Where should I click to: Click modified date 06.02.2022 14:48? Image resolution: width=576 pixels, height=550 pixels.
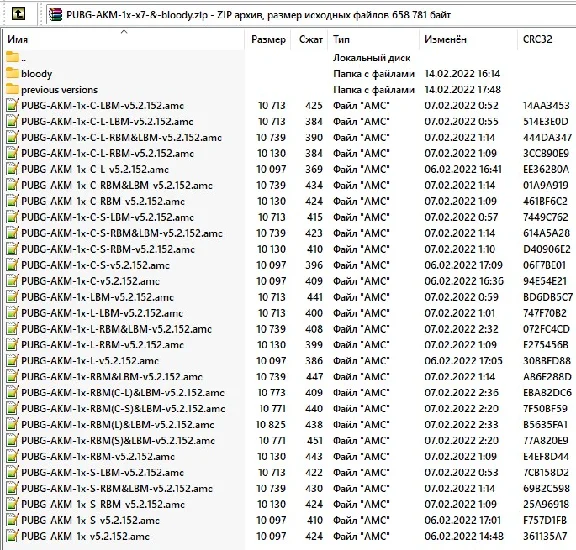tap(464, 536)
